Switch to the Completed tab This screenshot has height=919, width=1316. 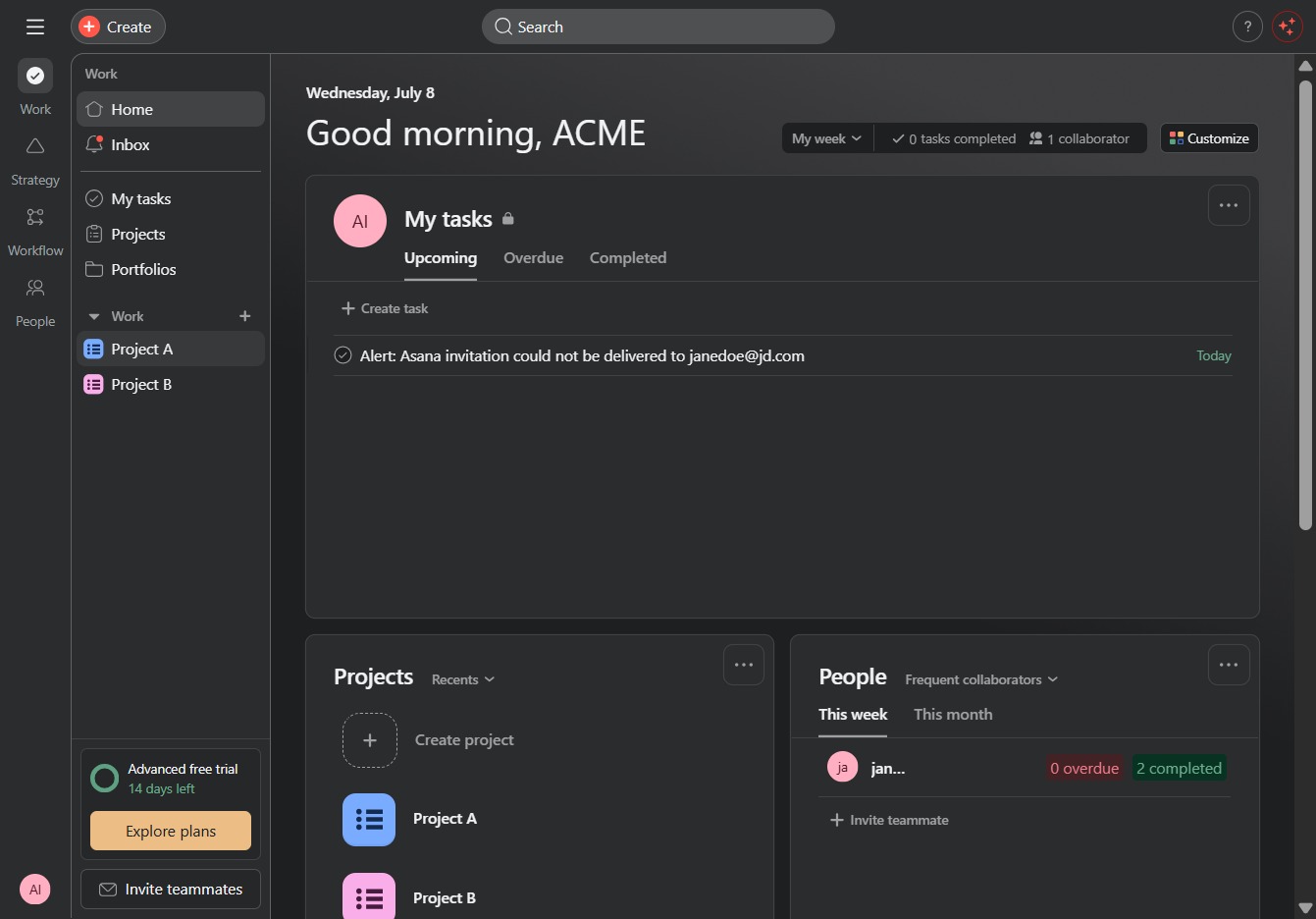coord(628,258)
